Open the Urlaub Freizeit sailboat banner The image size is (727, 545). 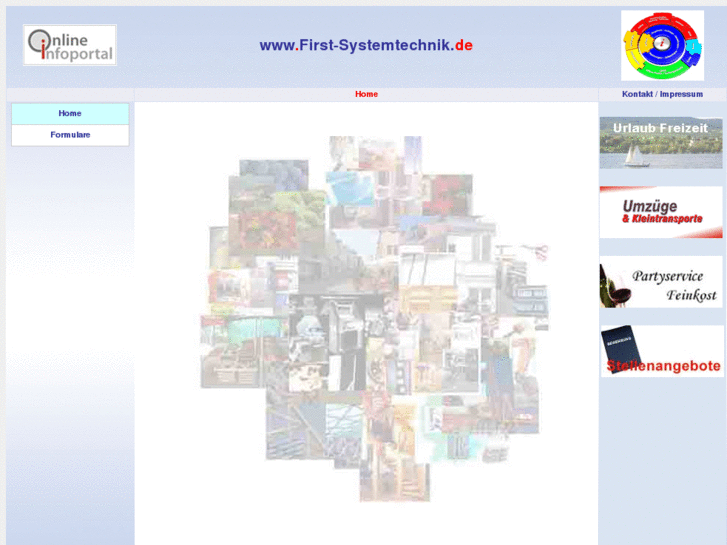tap(661, 143)
